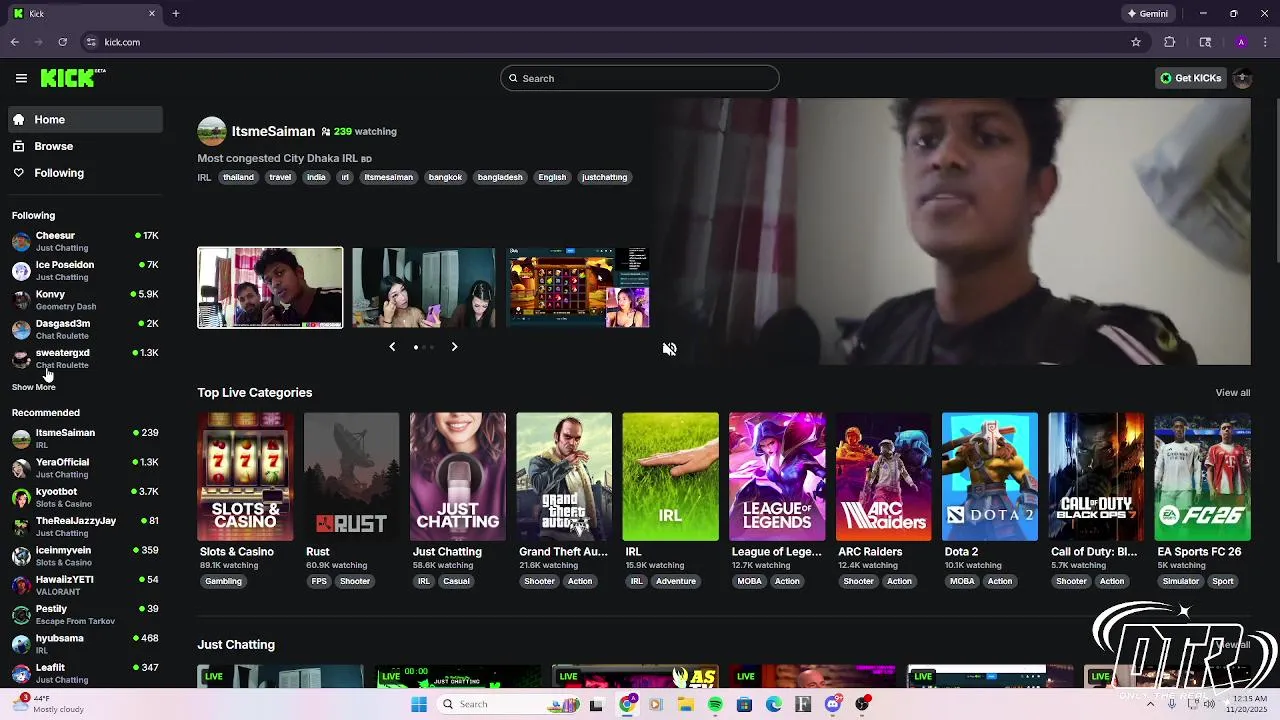Image resolution: width=1280 pixels, height=720 pixels.
Task: Open the ARC Raiders category
Action: (x=883, y=477)
